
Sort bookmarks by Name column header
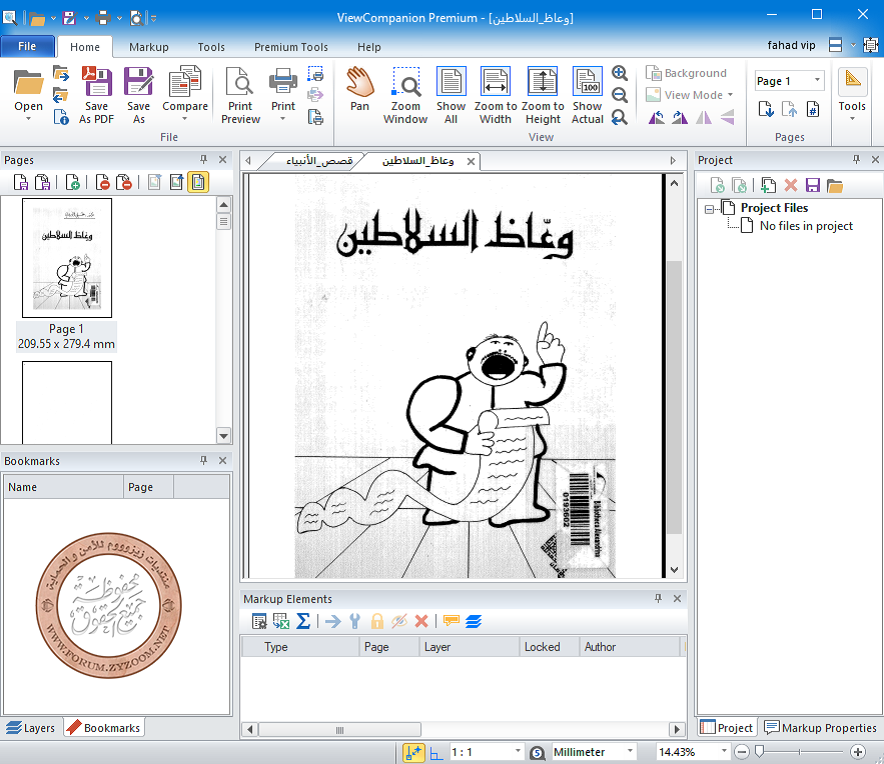coord(64,487)
